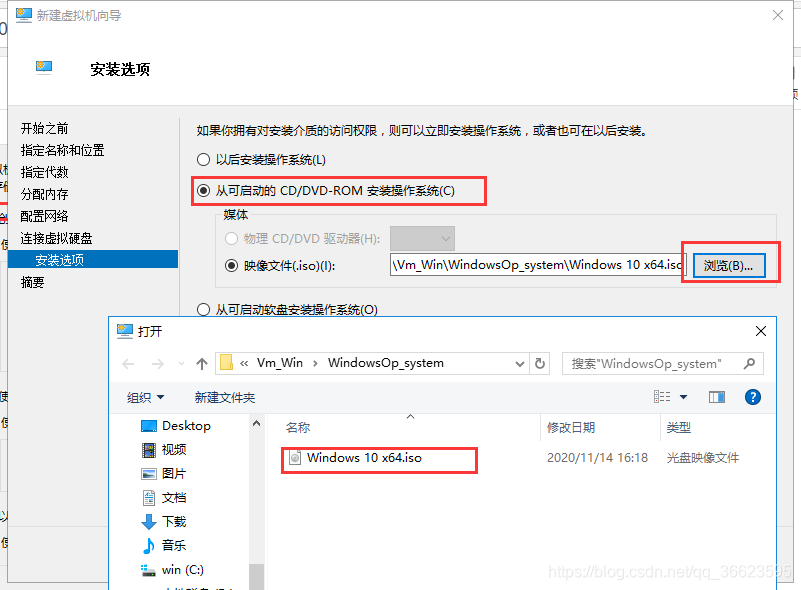Go to 开始之前 wizard step
Viewport: 801px width, 590px height.
[x=44, y=128]
